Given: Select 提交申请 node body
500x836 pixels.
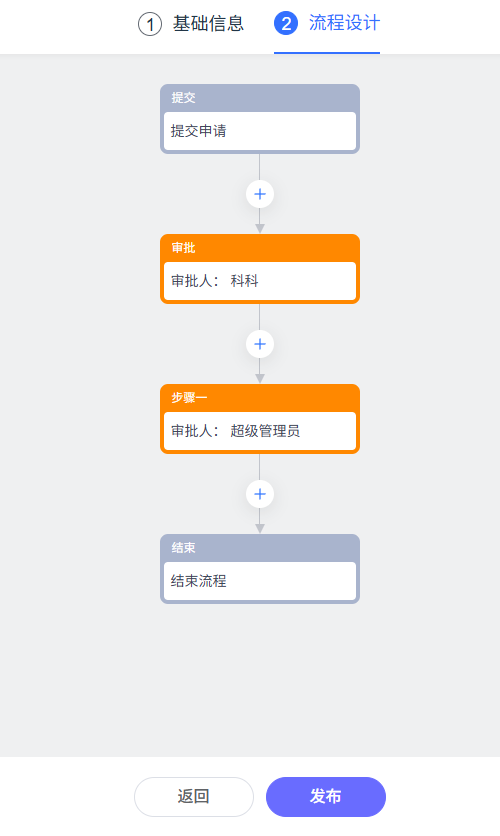Looking at the screenshot, I should tap(260, 131).
